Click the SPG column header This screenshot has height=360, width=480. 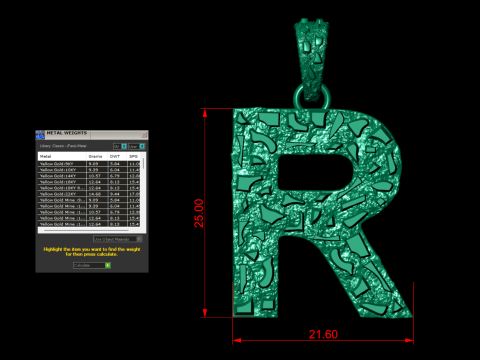pyautogui.click(x=134, y=156)
